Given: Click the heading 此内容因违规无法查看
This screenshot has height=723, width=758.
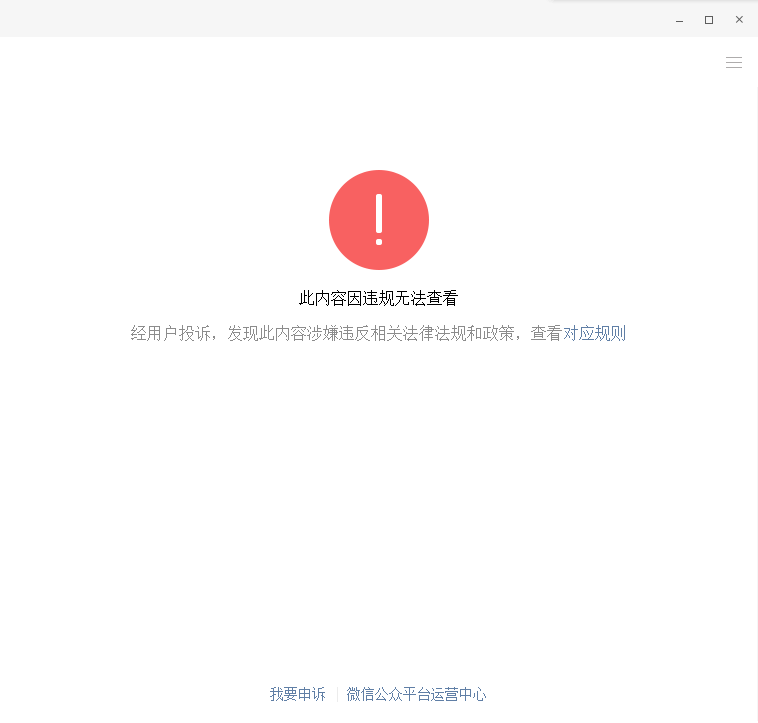Looking at the screenshot, I should click(378, 298).
